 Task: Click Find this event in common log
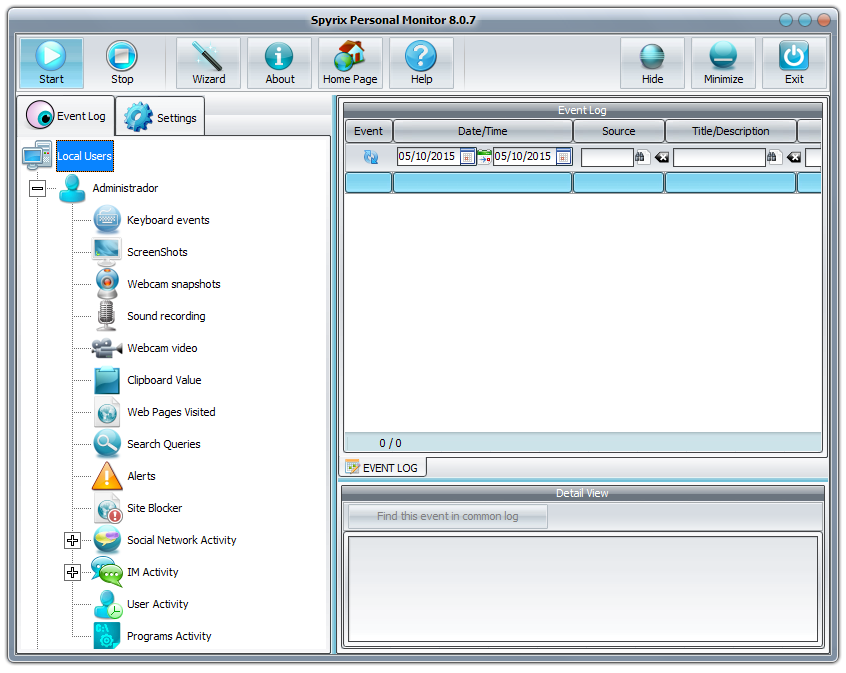(447, 516)
